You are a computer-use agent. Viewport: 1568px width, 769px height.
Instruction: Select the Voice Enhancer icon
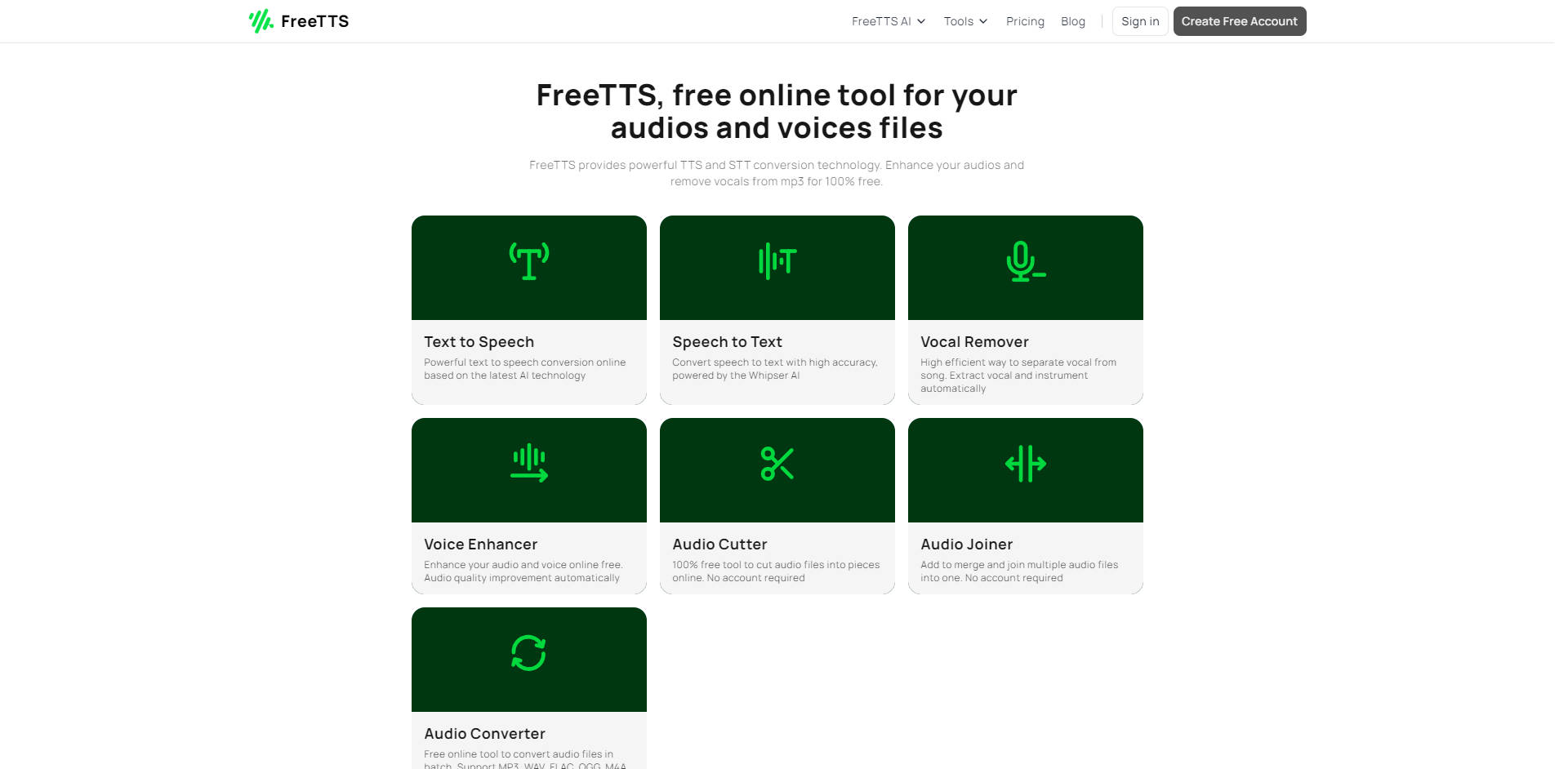[x=528, y=464]
